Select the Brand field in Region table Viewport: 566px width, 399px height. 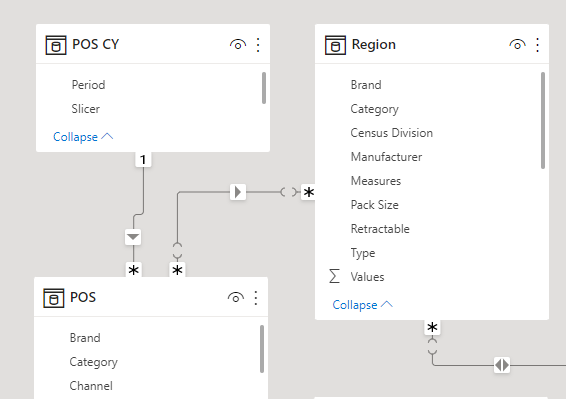coord(366,85)
